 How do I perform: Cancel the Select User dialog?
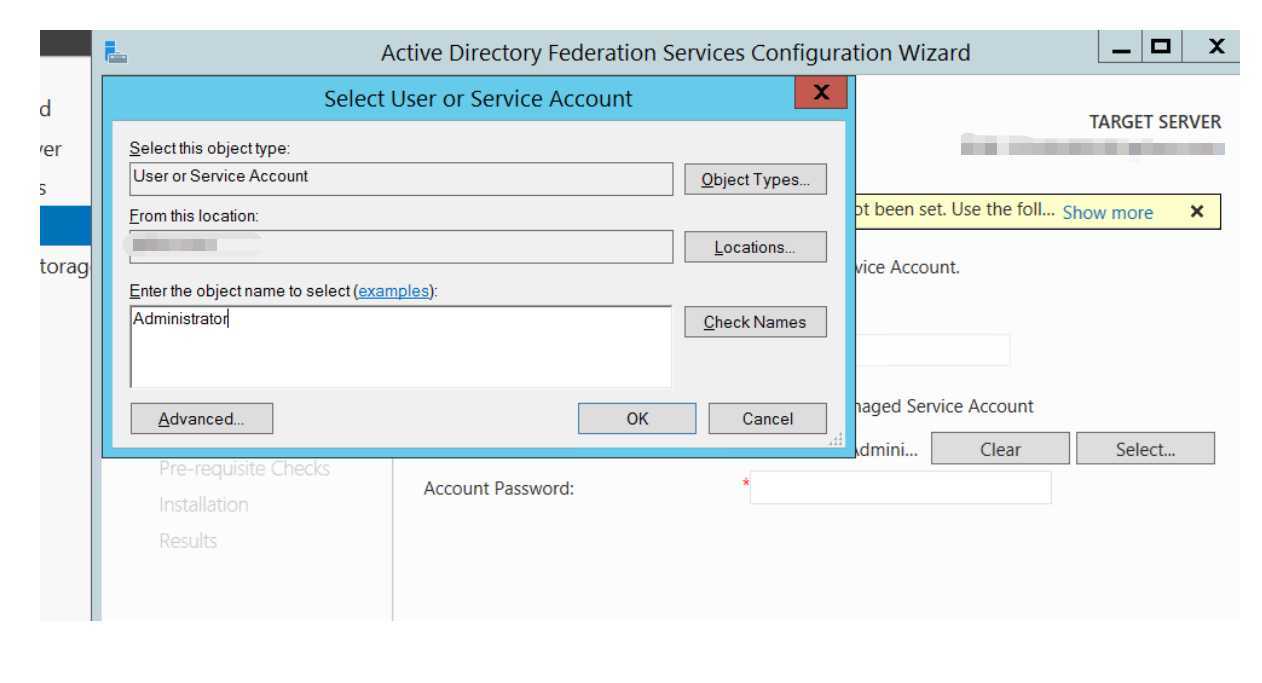(767, 418)
